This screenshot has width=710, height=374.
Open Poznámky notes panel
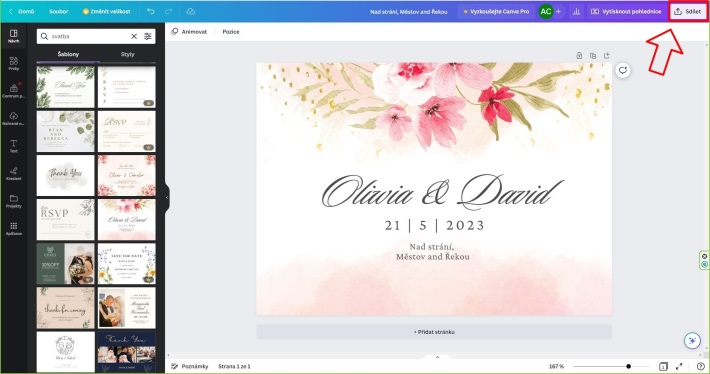190,366
